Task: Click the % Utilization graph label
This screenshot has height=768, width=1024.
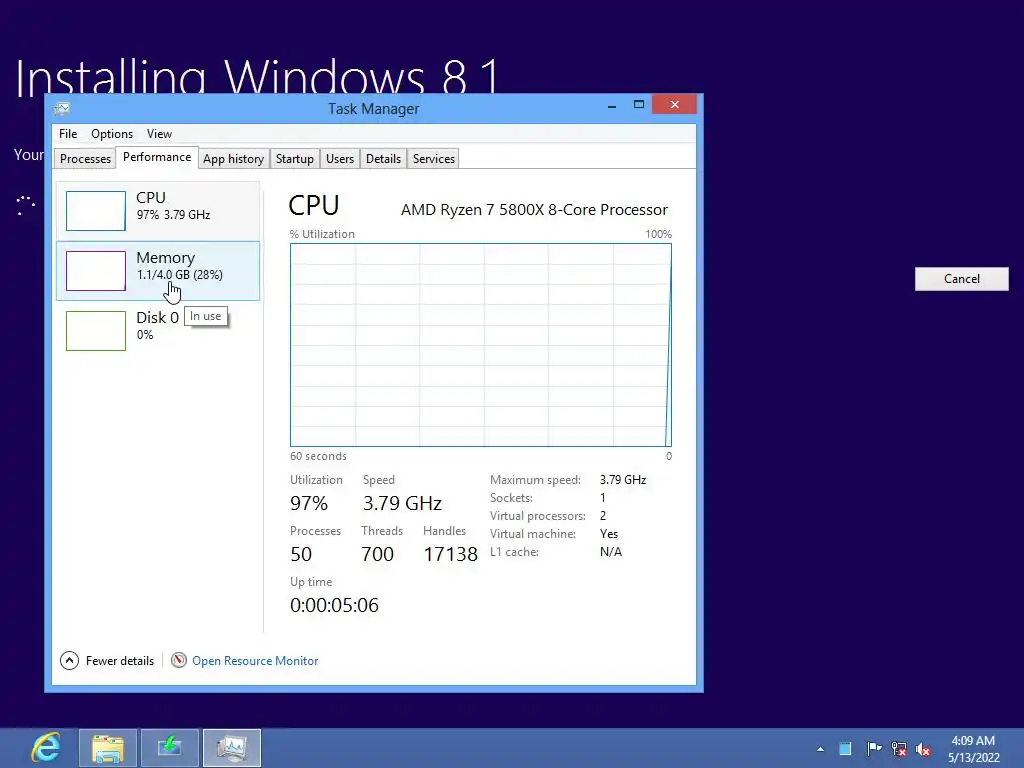Action: point(322,234)
